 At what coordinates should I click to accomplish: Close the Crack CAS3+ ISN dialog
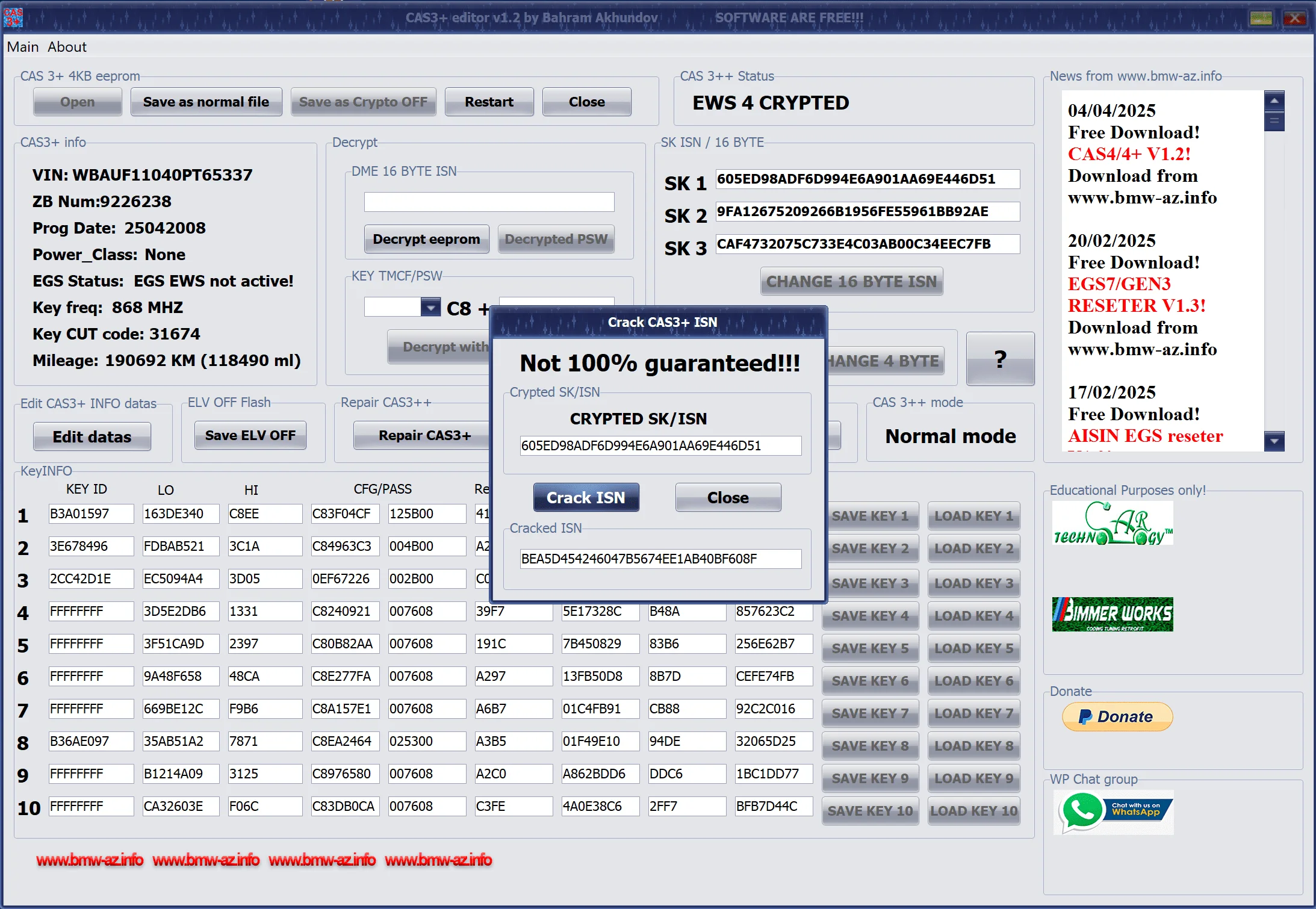(x=728, y=497)
